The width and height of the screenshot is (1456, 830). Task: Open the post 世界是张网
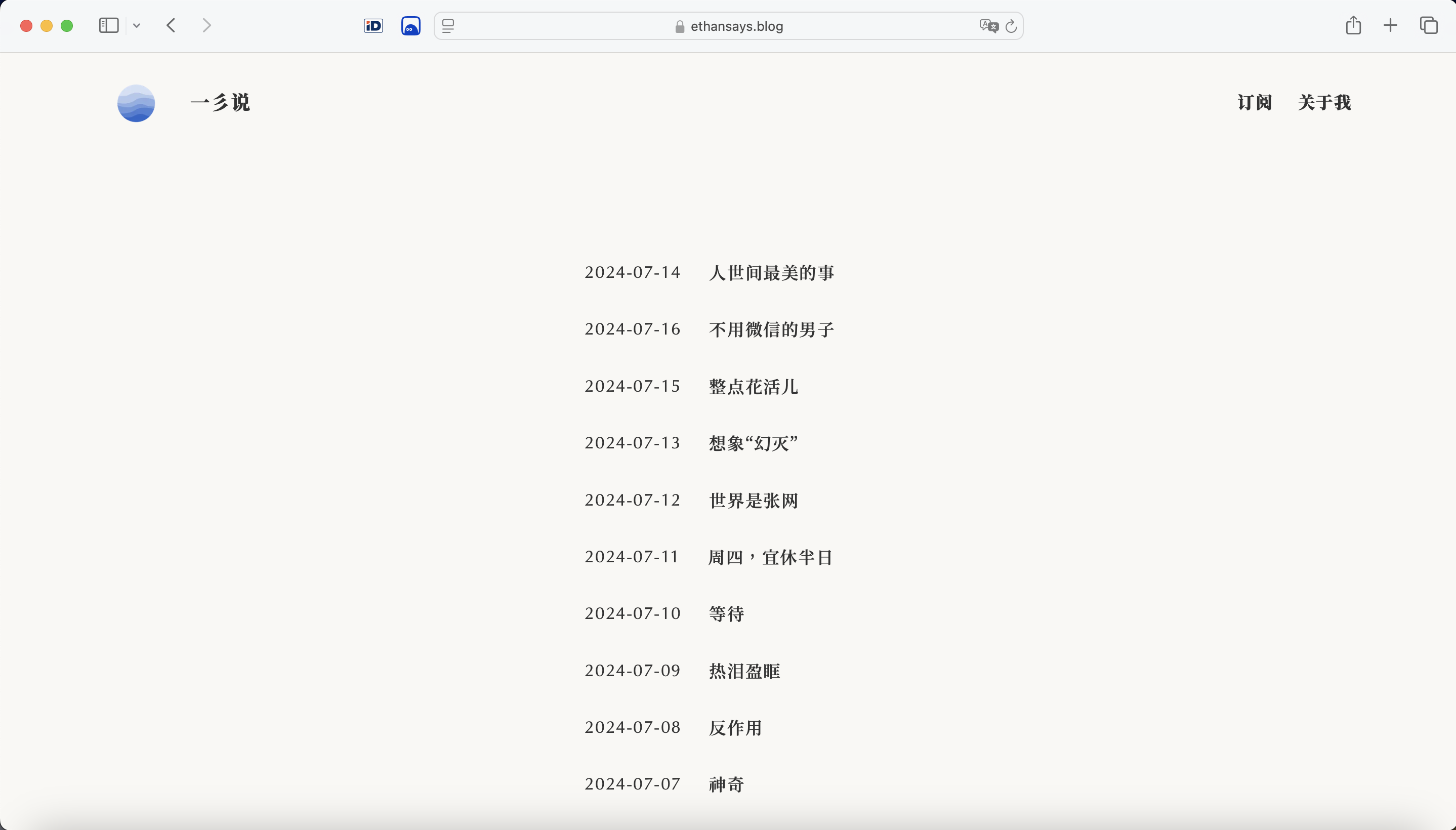[x=753, y=501]
